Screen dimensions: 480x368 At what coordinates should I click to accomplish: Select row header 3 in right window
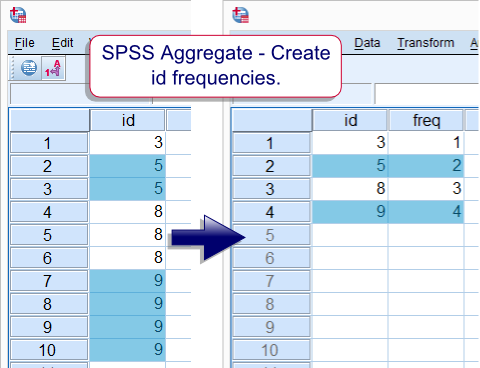tap(272, 189)
